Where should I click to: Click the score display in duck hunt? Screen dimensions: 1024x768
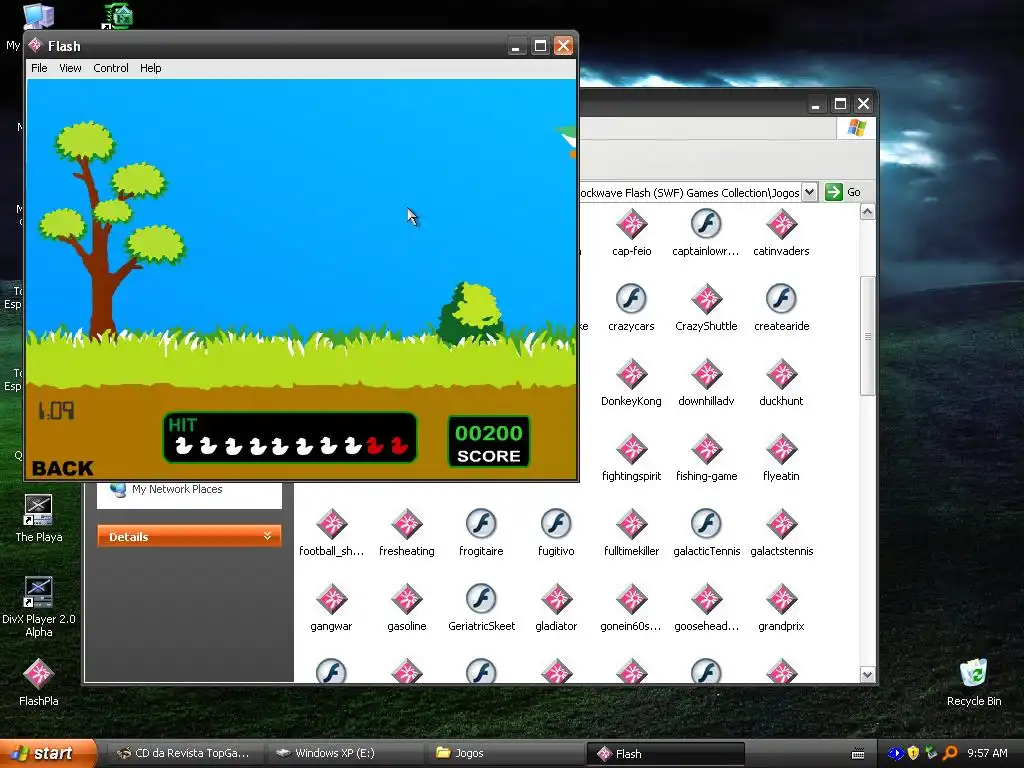pyautogui.click(x=488, y=442)
